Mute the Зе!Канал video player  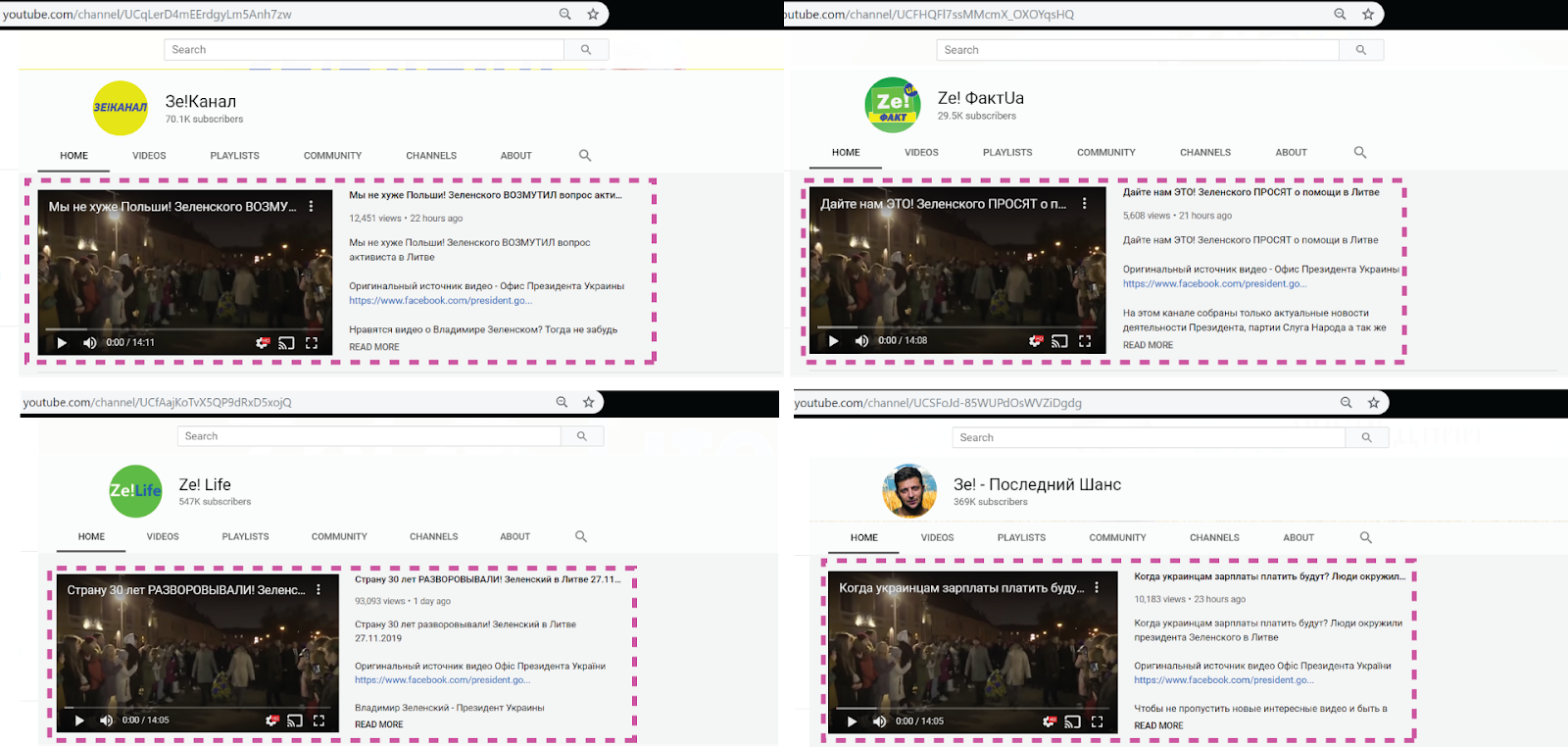click(x=89, y=343)
